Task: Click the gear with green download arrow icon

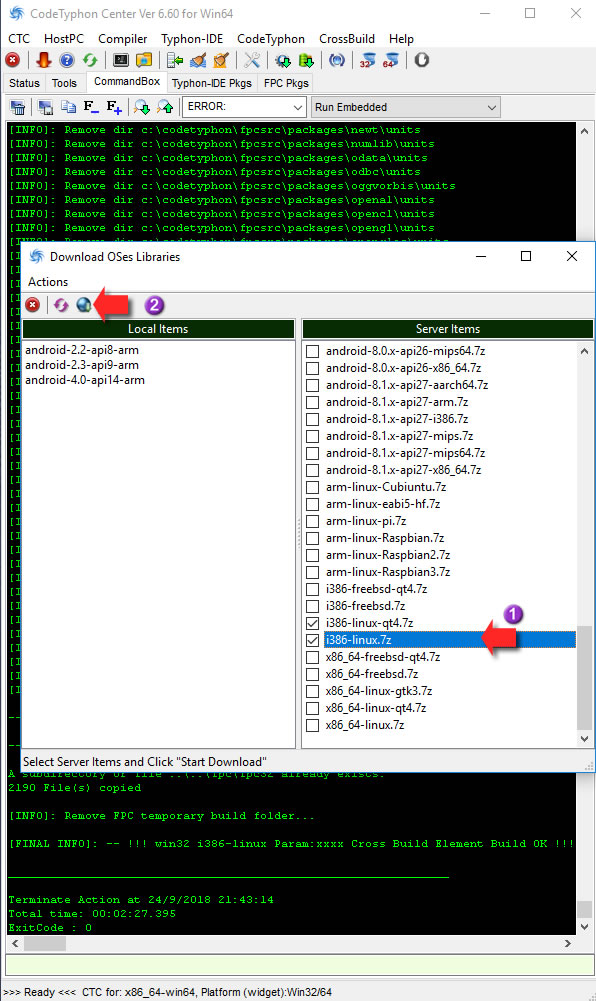Action: click(x=283, y=60)
